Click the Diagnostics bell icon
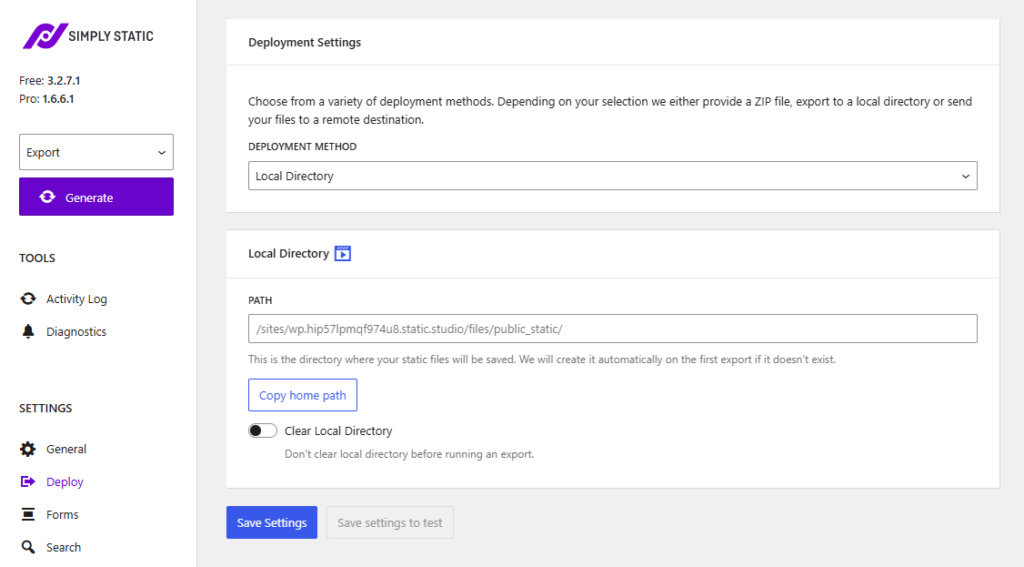This screenshot has width=1024, height=567. point(28,331)
